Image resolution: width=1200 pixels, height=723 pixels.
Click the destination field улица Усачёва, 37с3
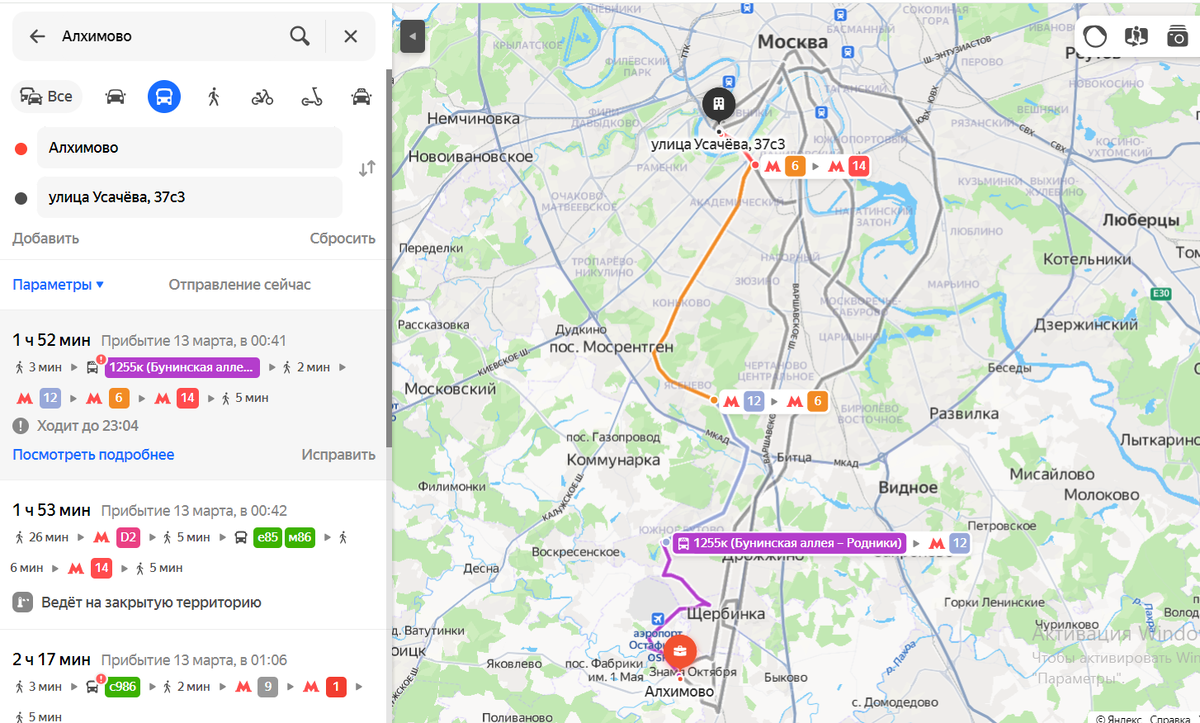pos(190,197)
